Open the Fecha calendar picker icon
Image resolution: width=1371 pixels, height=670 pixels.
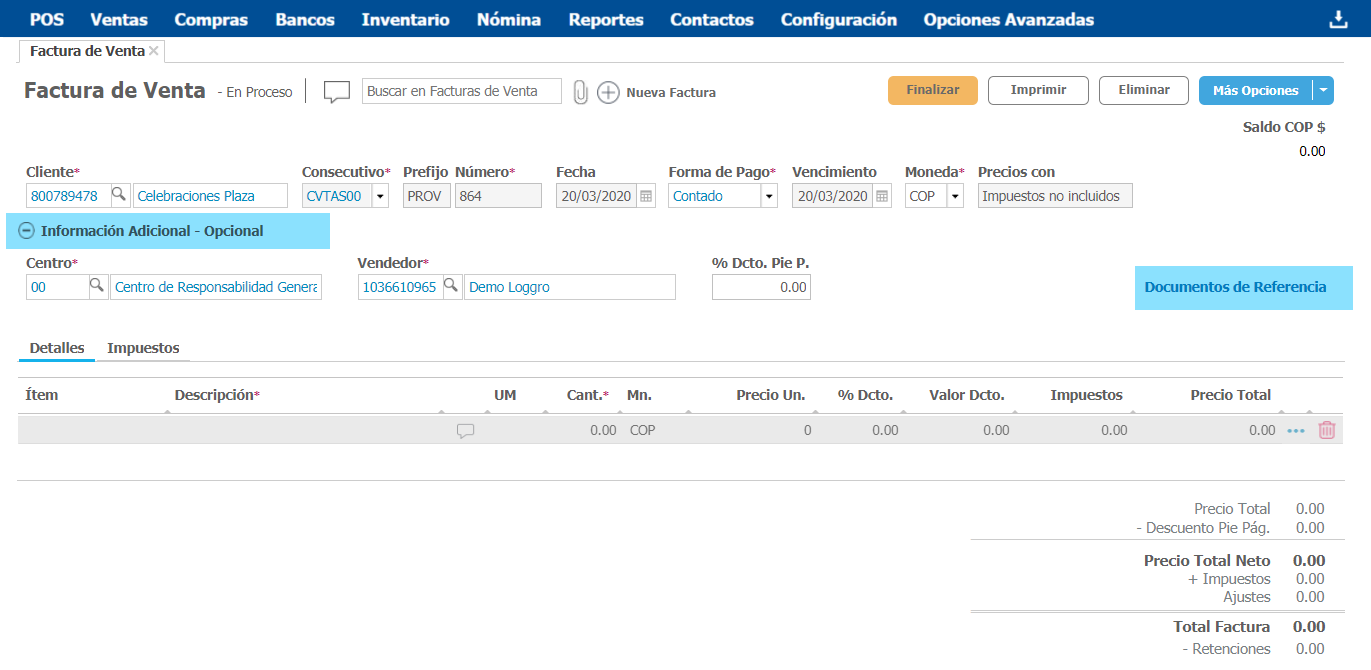[x=646, y=196]
